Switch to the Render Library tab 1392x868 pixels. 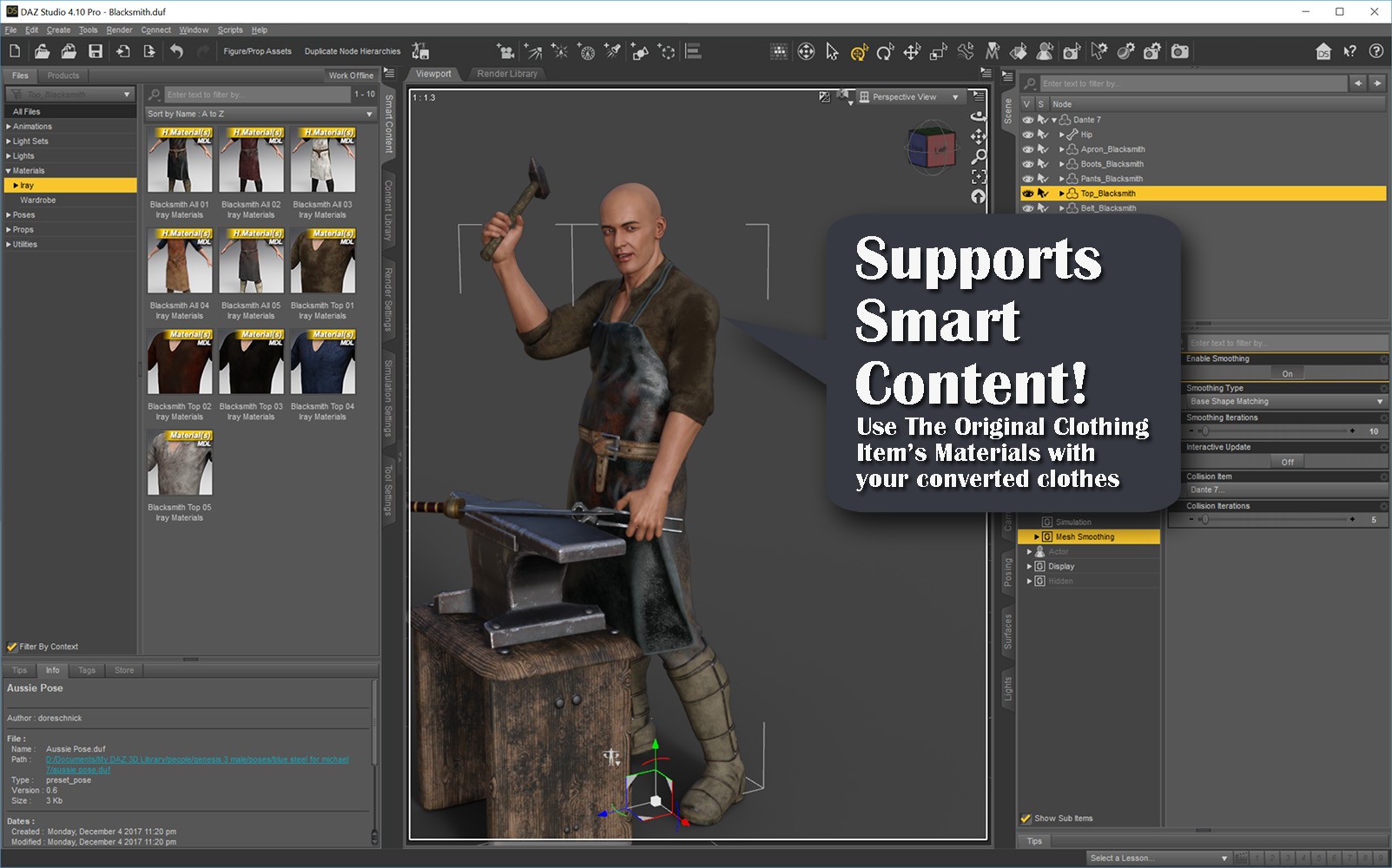pos(507,74)
